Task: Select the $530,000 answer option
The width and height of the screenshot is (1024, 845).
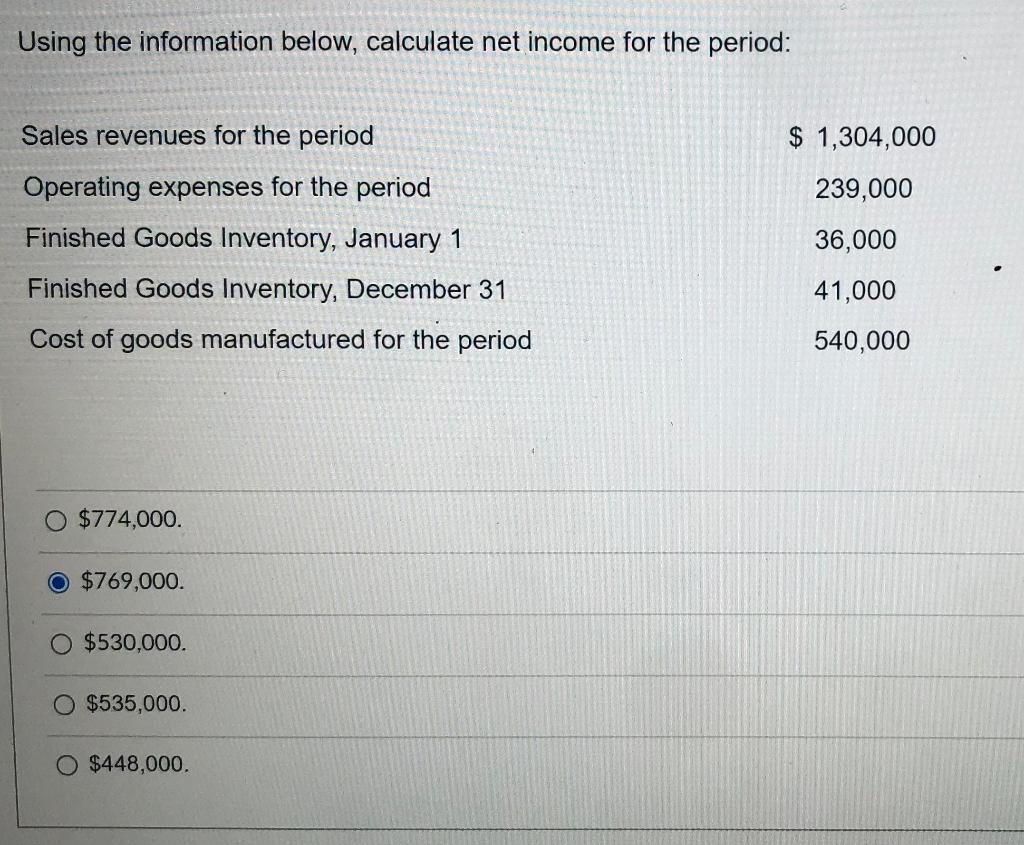Action: (x=57, y=643)
